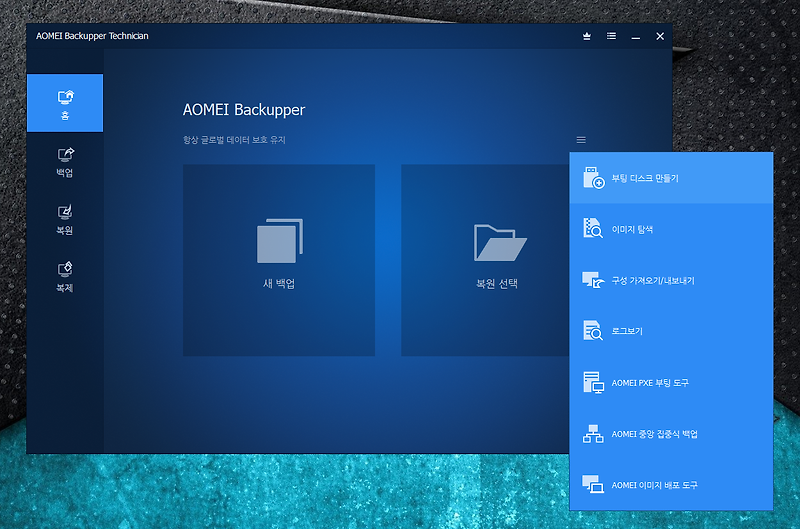Viewport: 800px width, 529px height.
Task: Toggle the tools hamburger menu beside the subtitle
Action: point(581,140)
